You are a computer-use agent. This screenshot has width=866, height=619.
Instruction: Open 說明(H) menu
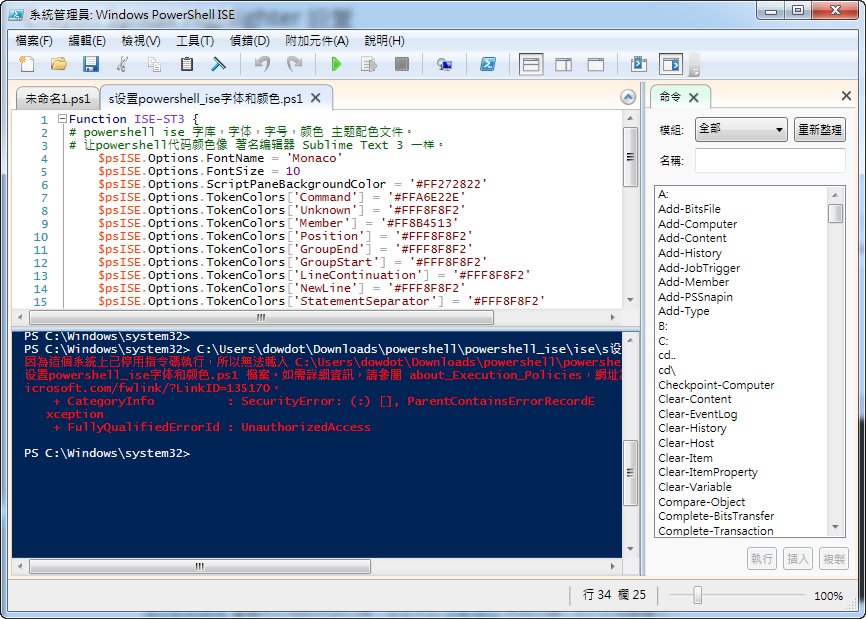[x=384, y=41]
